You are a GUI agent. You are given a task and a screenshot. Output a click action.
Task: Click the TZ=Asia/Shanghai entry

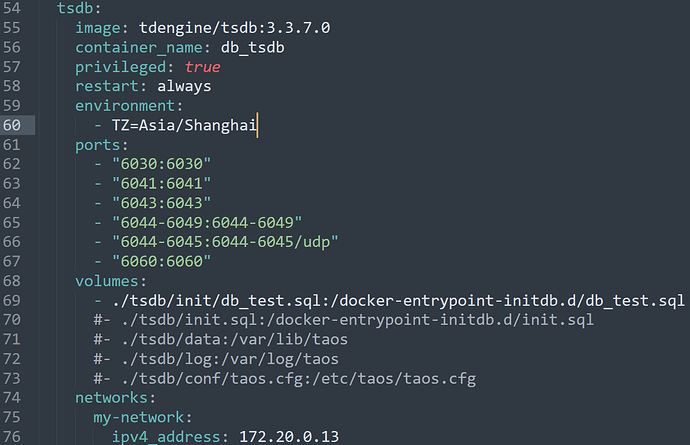(184, 125)
